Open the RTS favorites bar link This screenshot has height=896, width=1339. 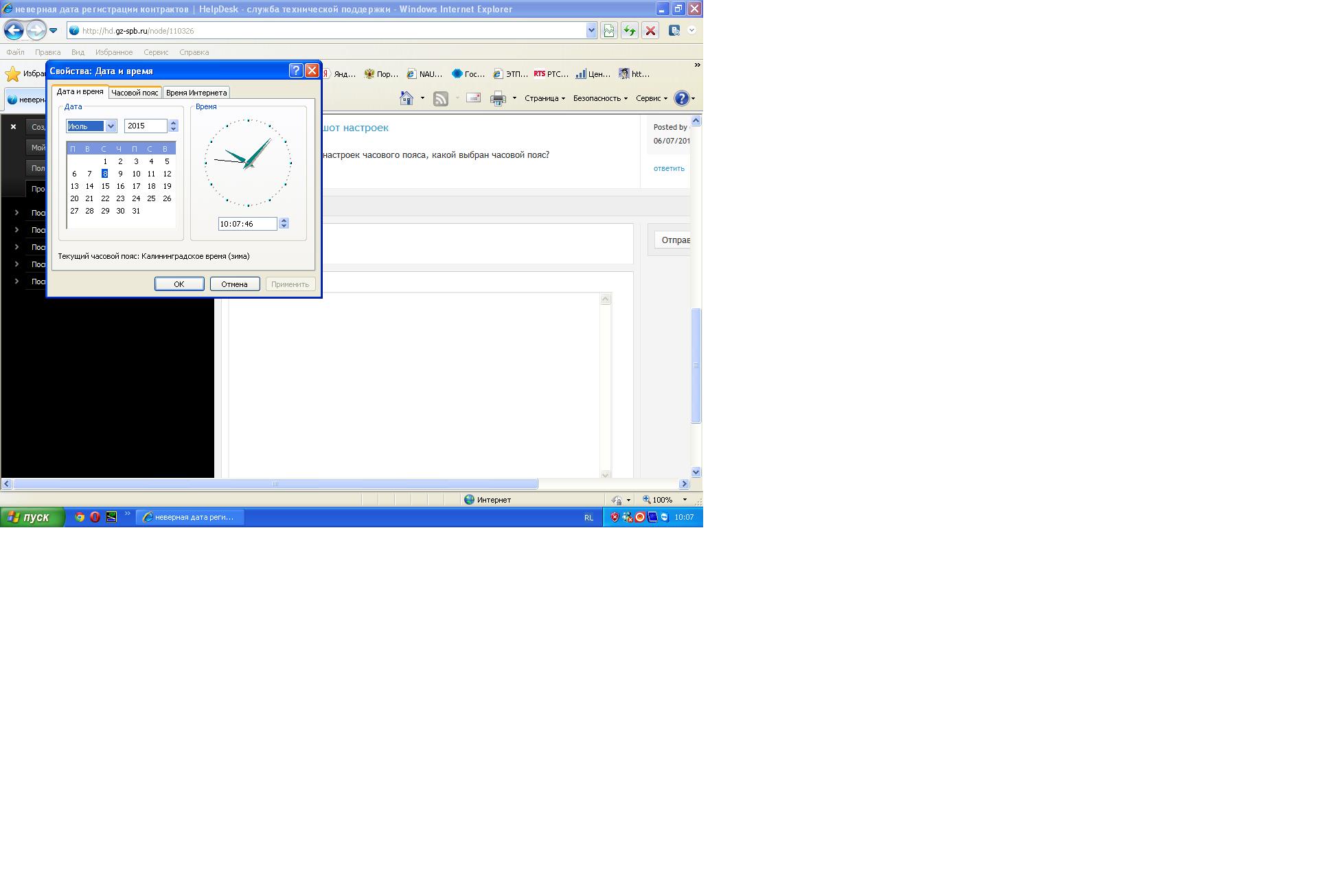tap(551, 74)
